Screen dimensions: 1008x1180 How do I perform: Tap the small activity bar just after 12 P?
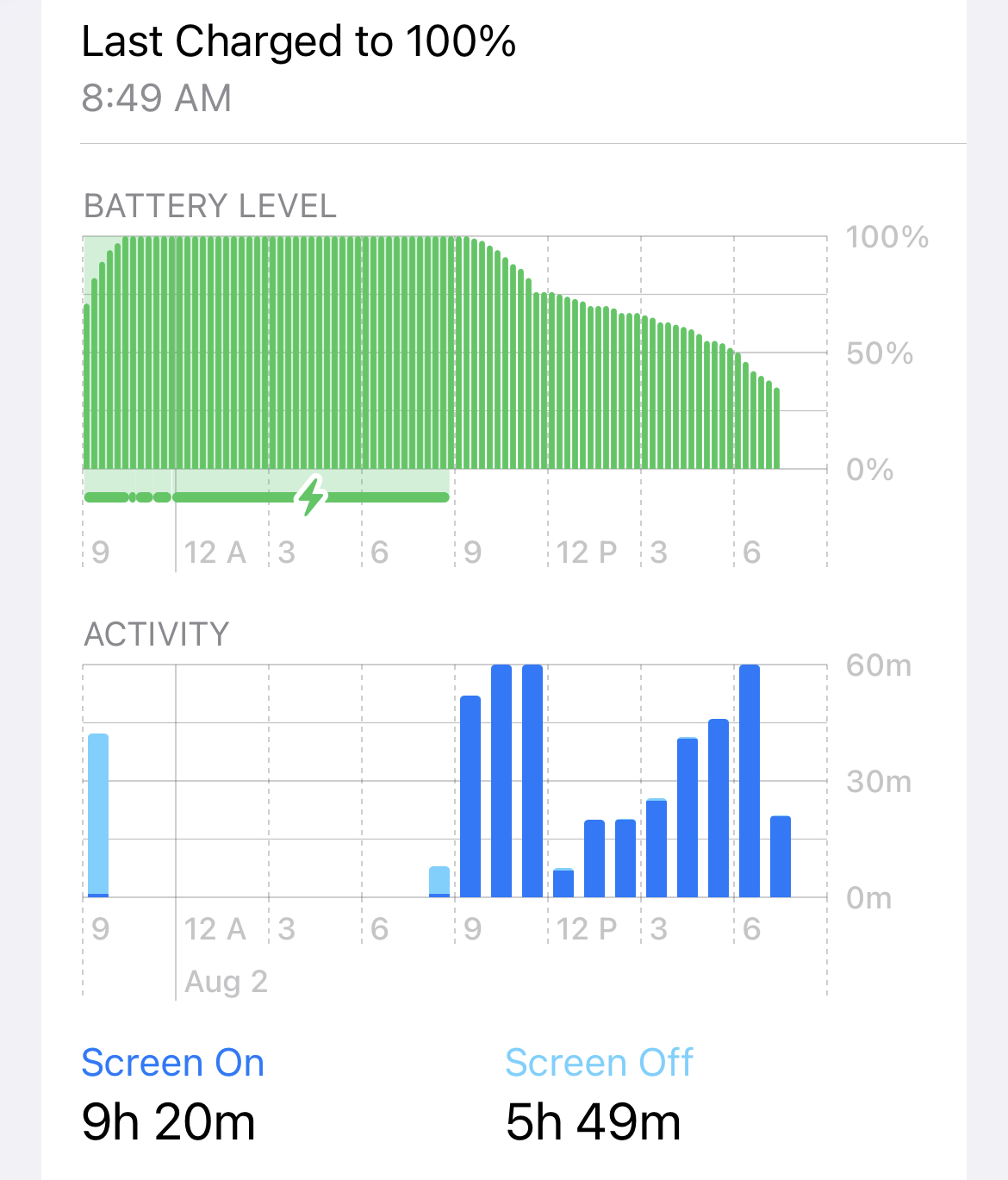[563, 883]
